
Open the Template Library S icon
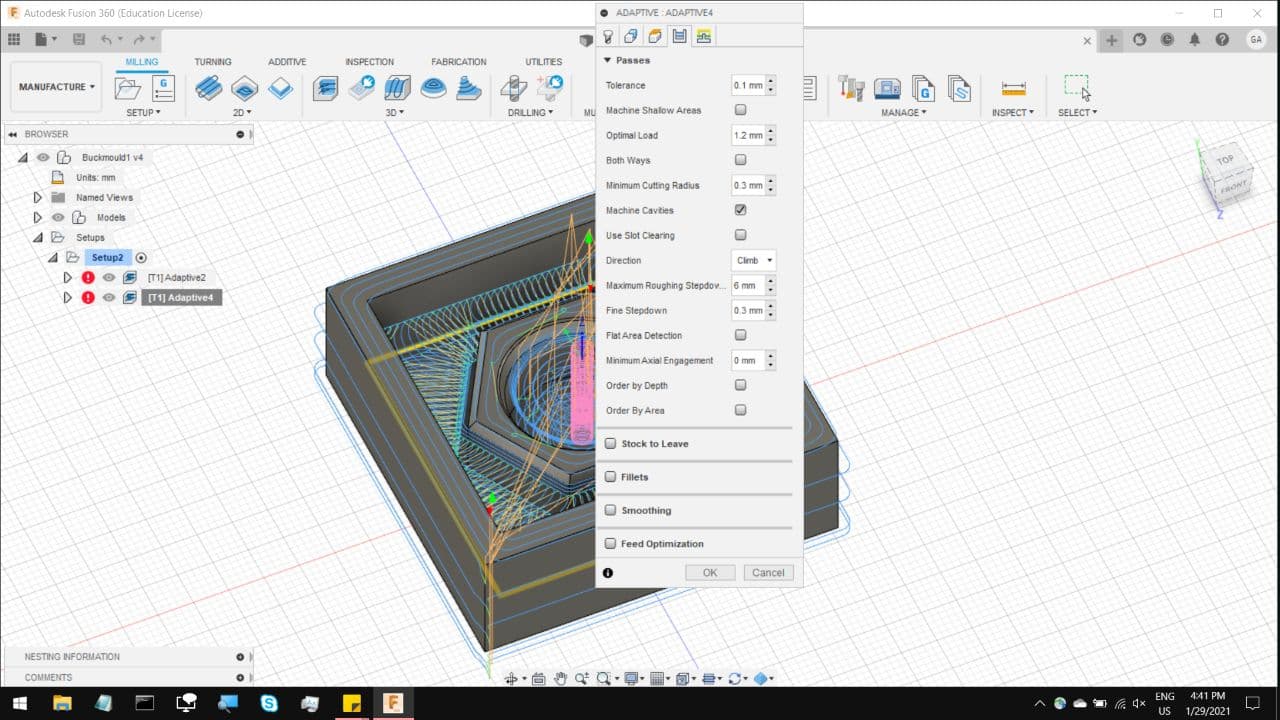coord(959,88)
